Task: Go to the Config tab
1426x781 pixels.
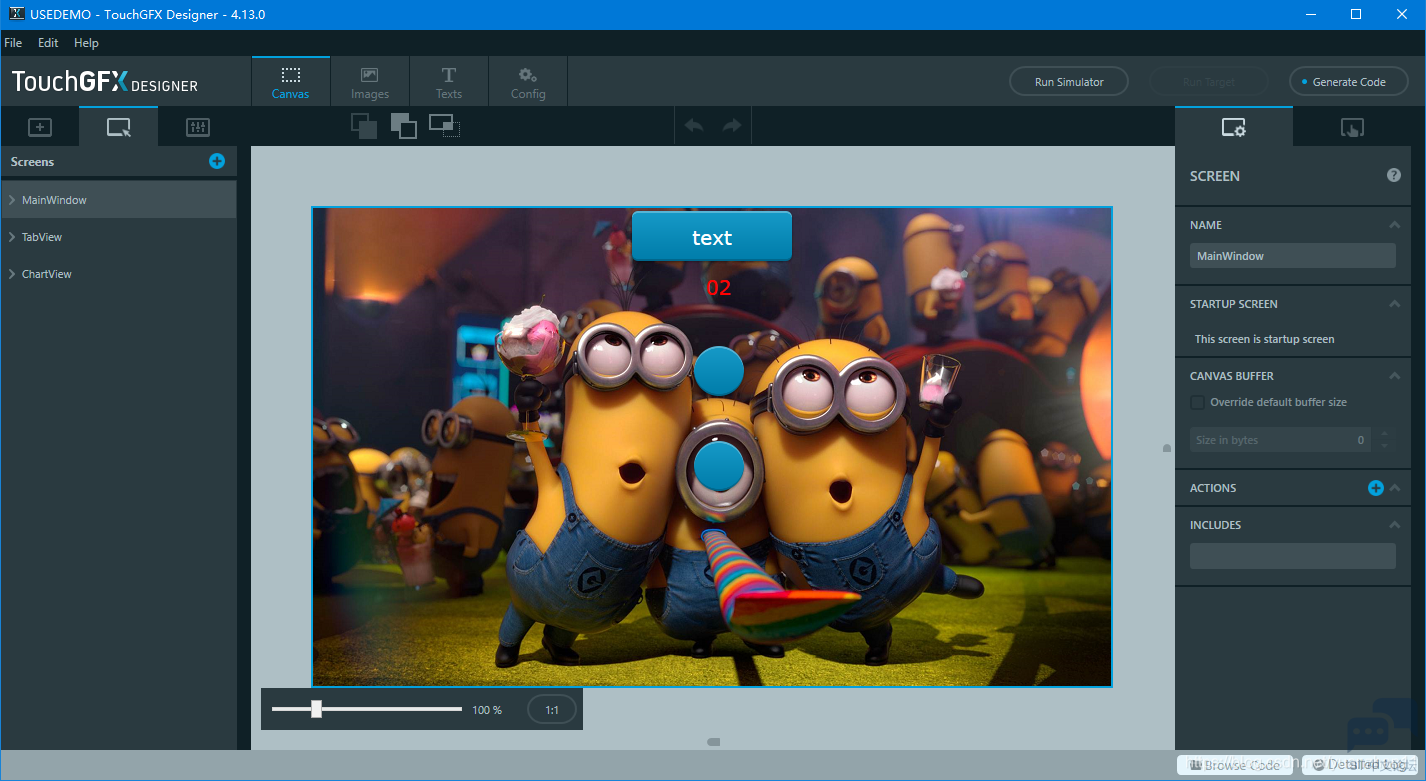Action: coord(528,82)
